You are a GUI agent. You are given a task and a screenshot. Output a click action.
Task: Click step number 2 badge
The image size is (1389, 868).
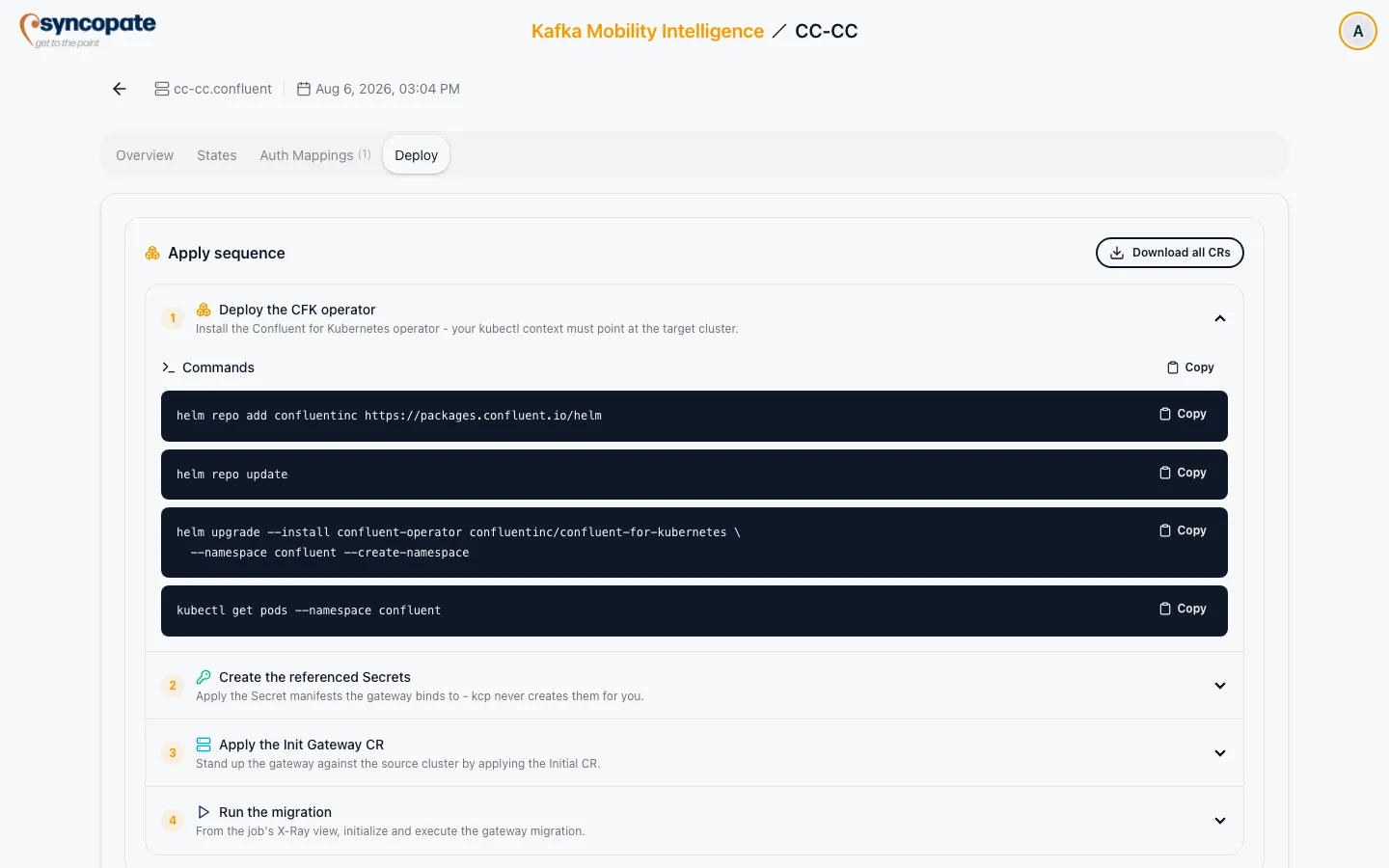[x=173, y=686]
